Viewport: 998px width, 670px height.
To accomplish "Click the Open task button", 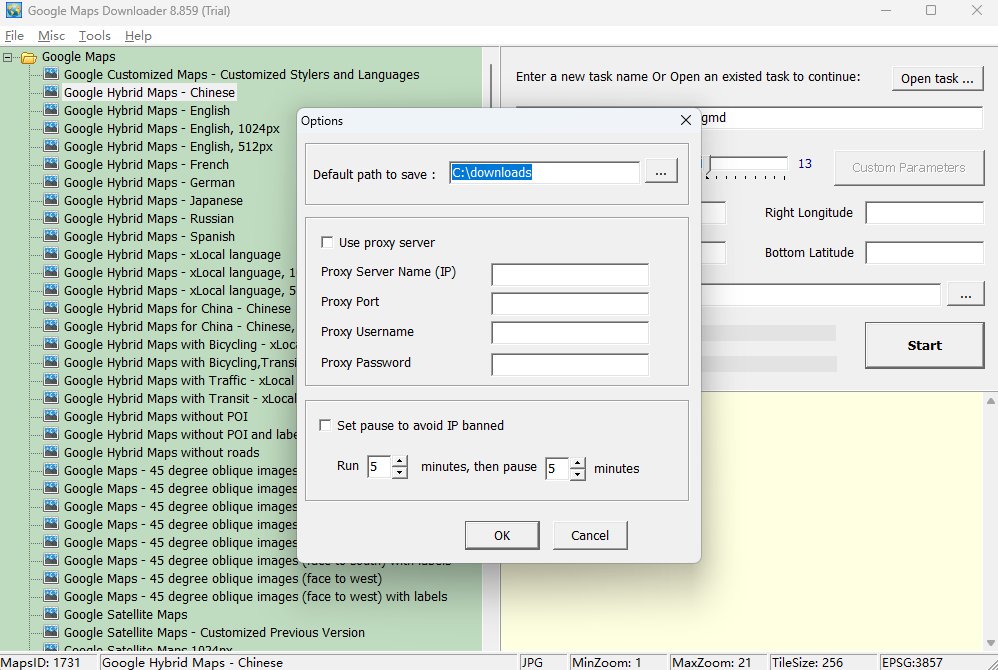I will click(937, 78).
